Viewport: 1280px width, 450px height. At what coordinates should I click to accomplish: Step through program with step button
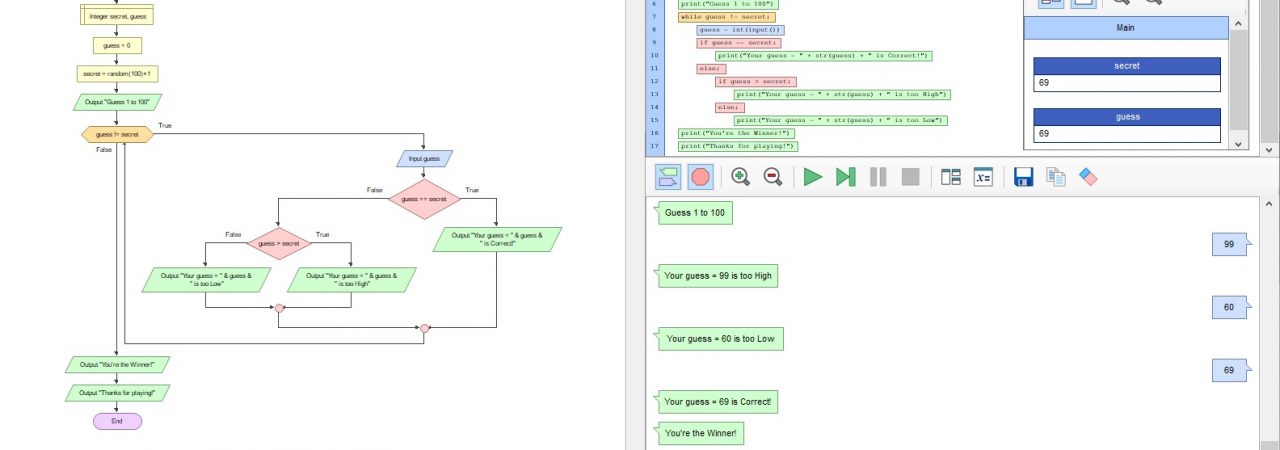[x=845, y=177]
